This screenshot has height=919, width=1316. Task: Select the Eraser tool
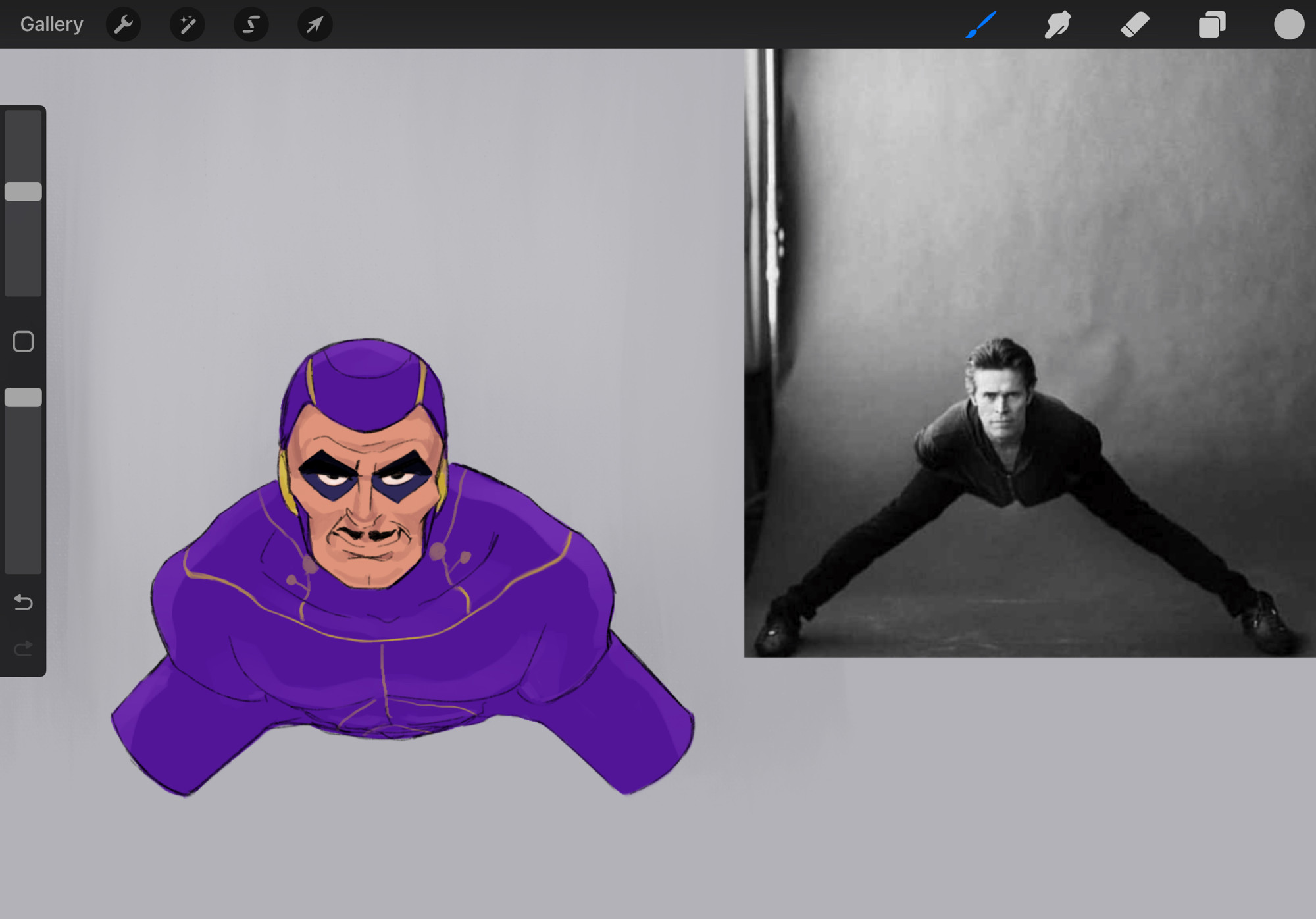1135,24
